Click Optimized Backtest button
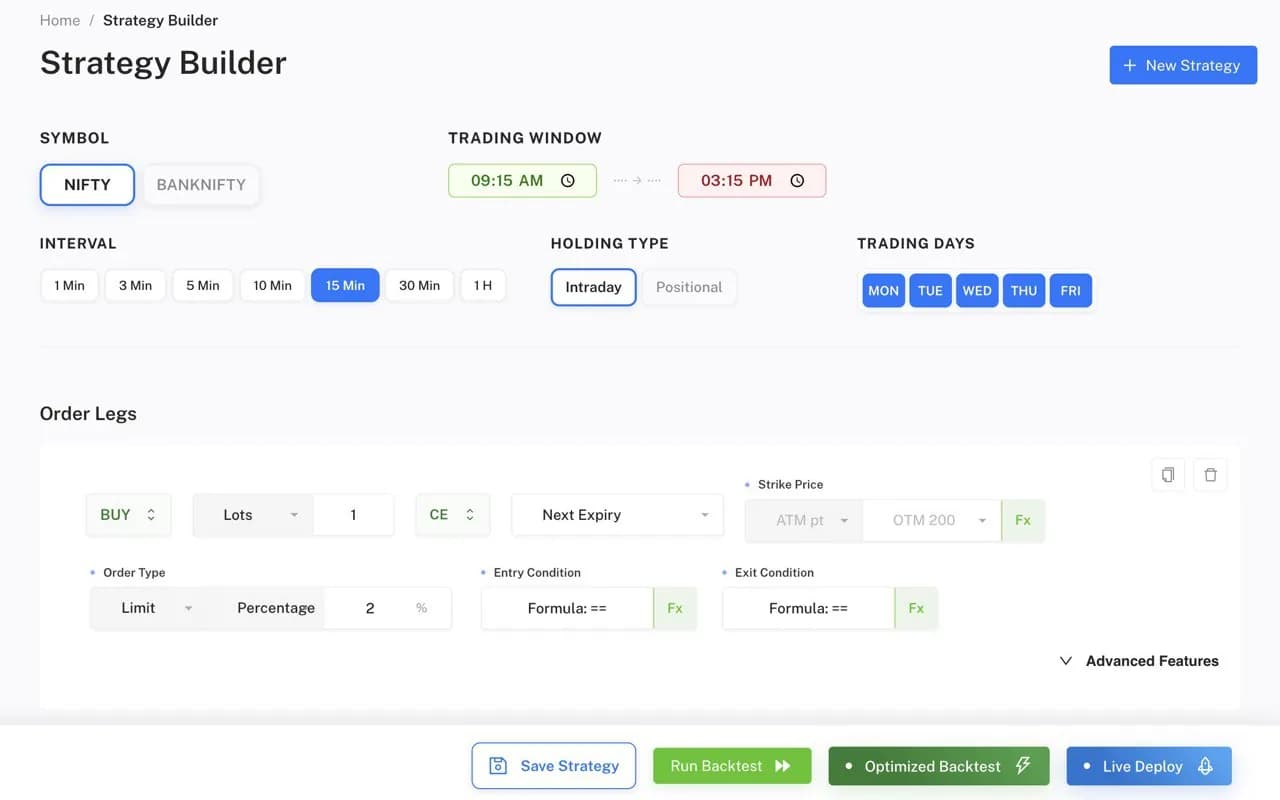Image resolution: width=1280 pixels, height=800 pixels. click(x=939, y=766)
